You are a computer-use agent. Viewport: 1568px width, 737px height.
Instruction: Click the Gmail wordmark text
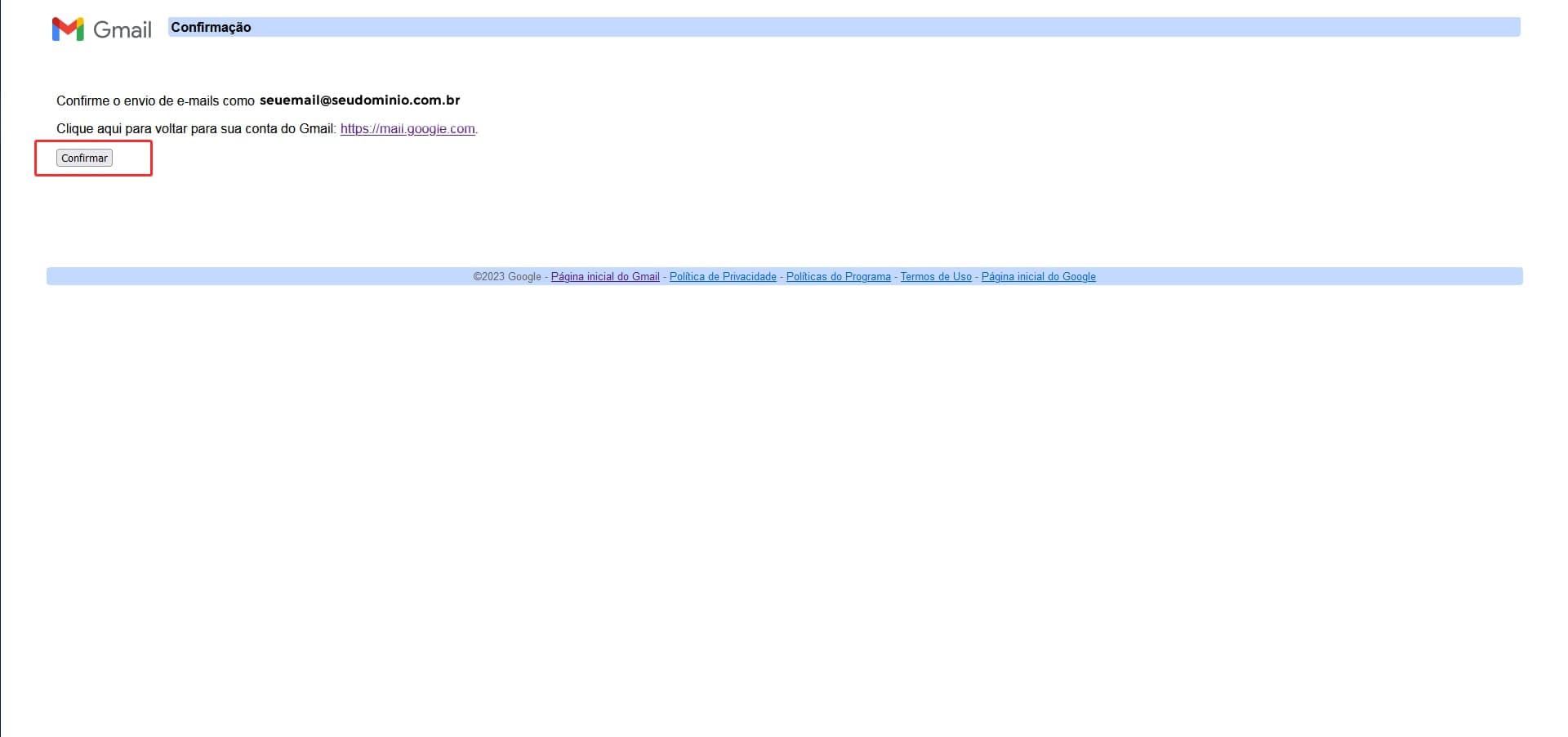pyautogui.click(x=122, y=30)
